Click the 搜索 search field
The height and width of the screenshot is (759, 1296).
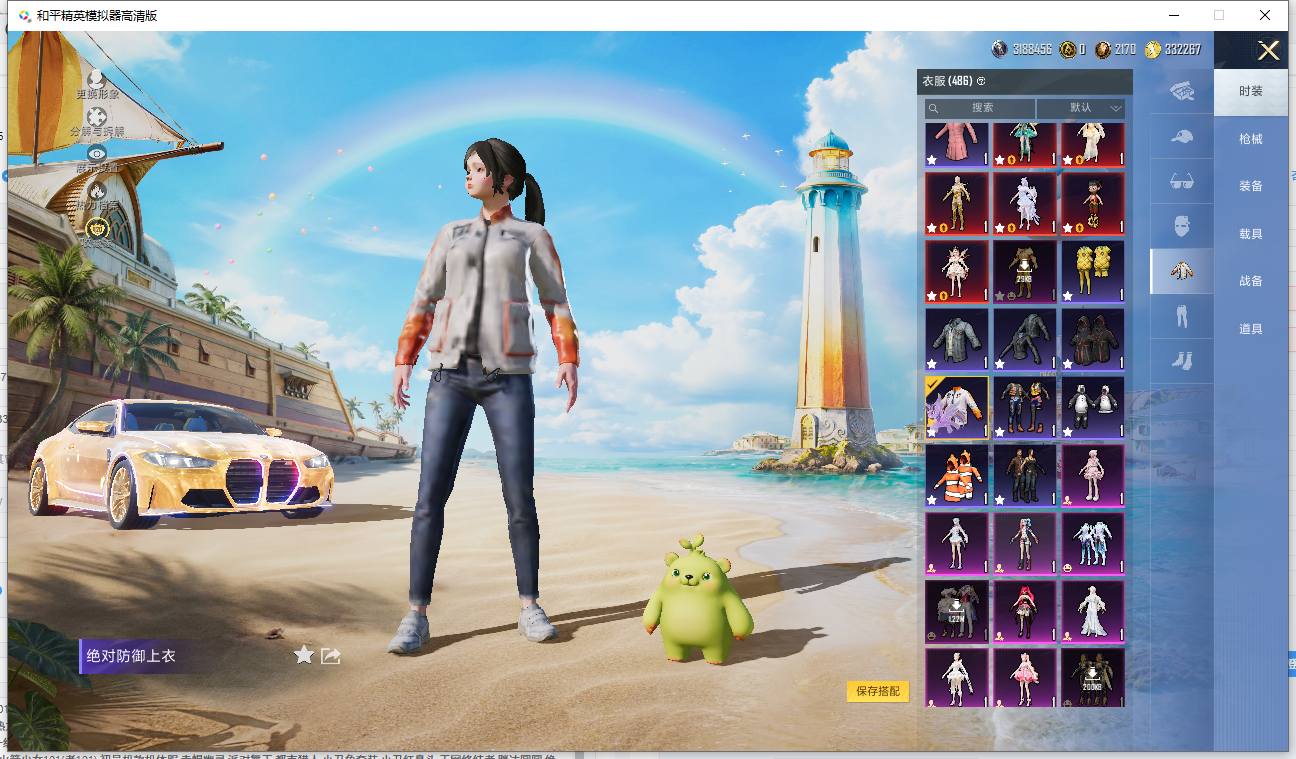coord(980,107)
